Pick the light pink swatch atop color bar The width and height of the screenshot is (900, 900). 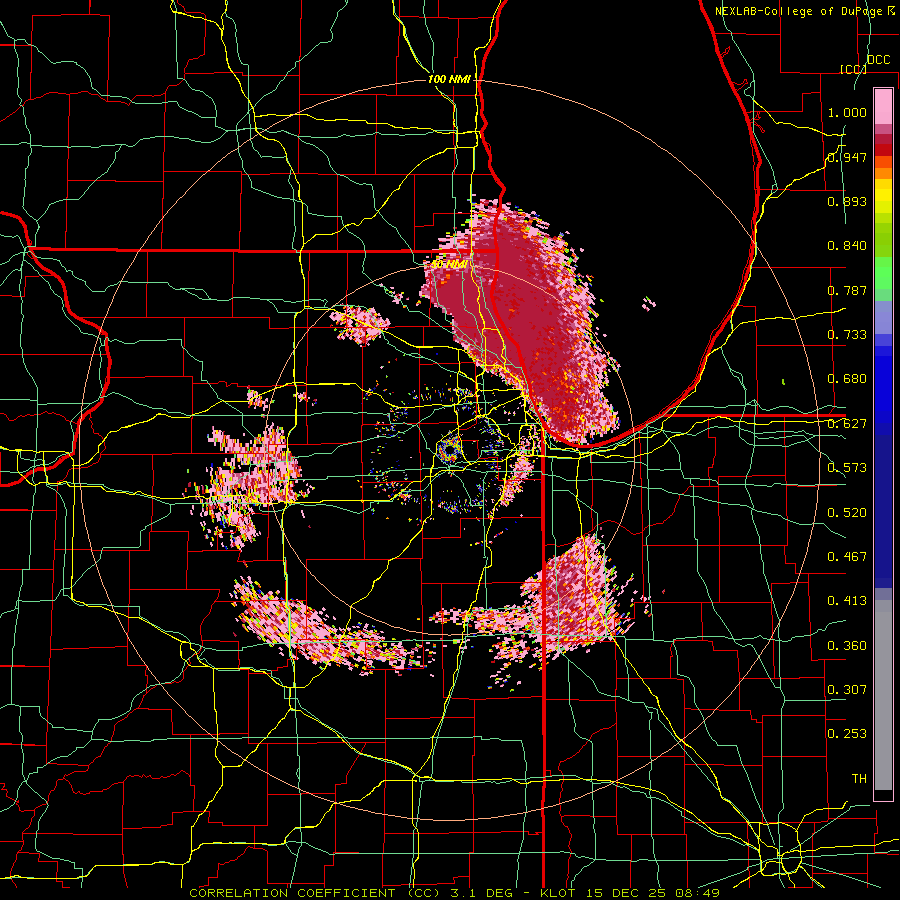point(883,106)
